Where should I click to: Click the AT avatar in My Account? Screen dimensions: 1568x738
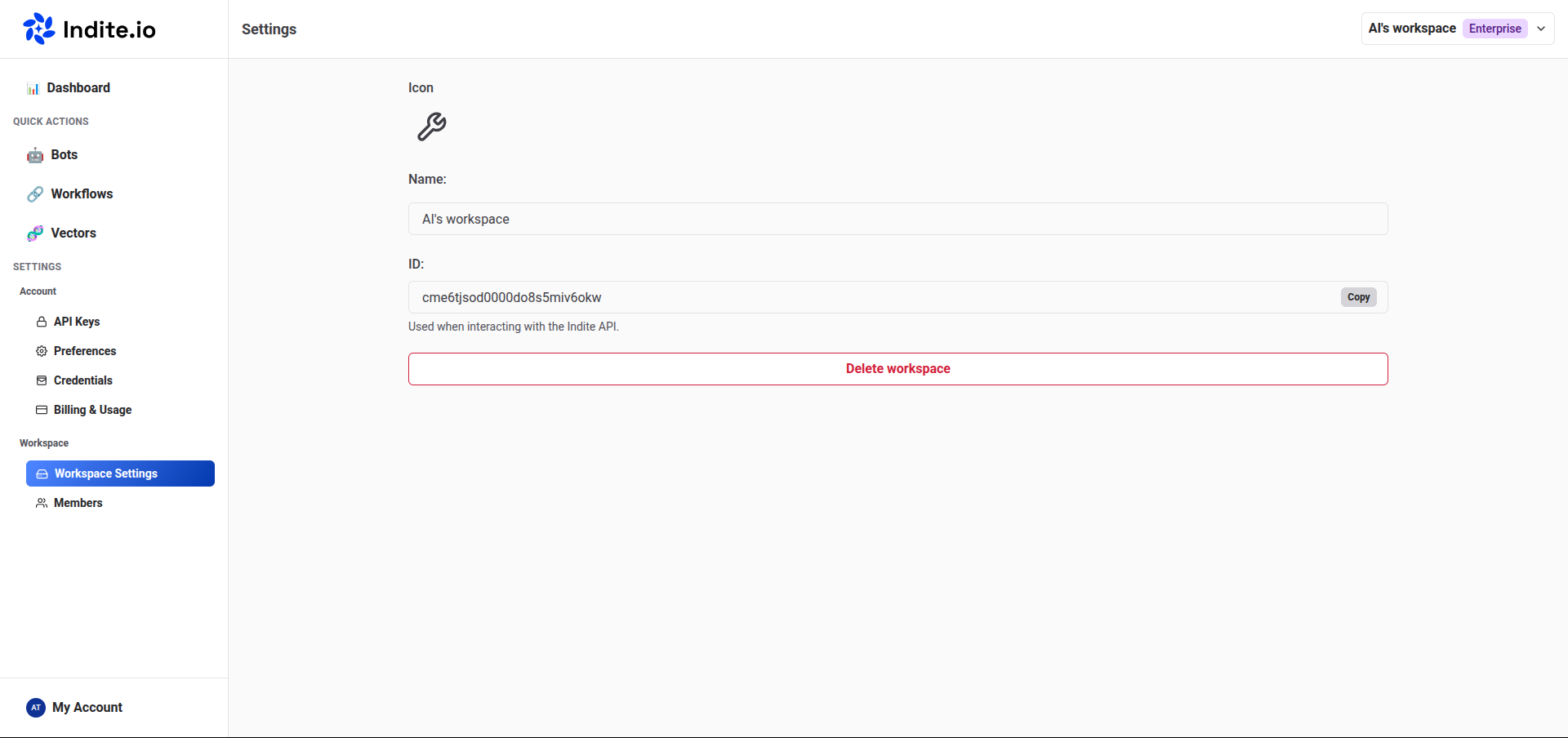pos(36,708)
